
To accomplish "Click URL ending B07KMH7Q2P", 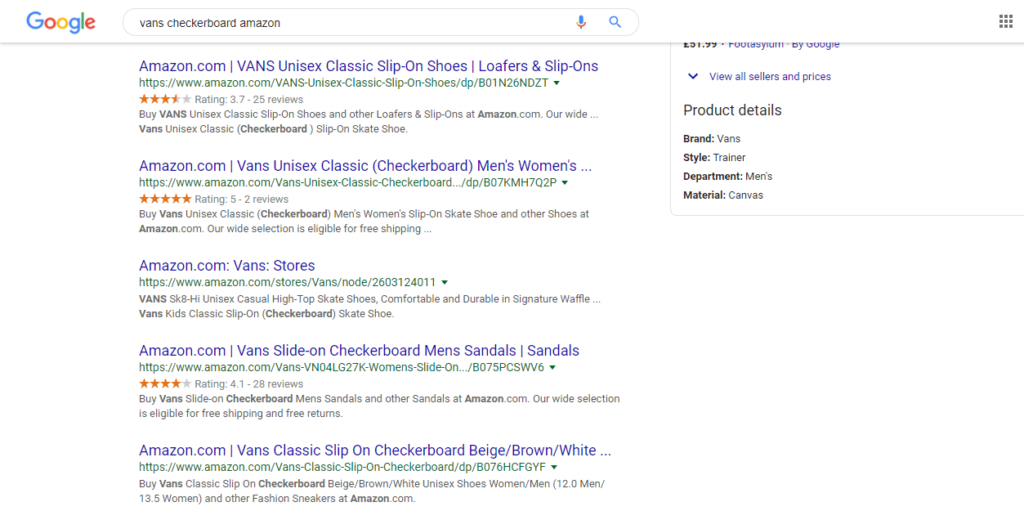I will (348, 182).
